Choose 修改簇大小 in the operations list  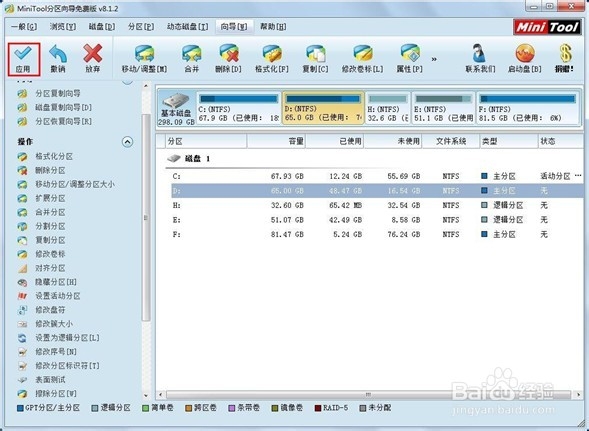pos(54,324)
